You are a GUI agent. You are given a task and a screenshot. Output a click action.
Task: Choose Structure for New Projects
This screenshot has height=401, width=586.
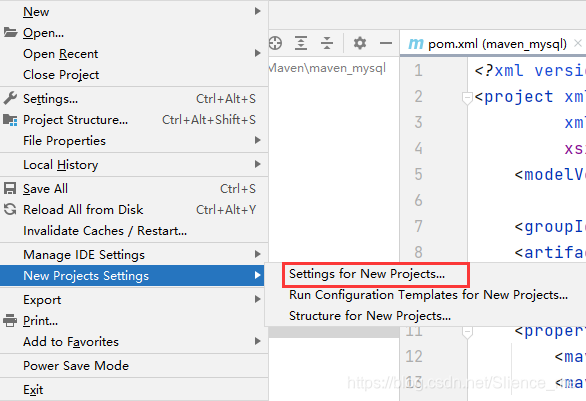(x=370, y=316)
